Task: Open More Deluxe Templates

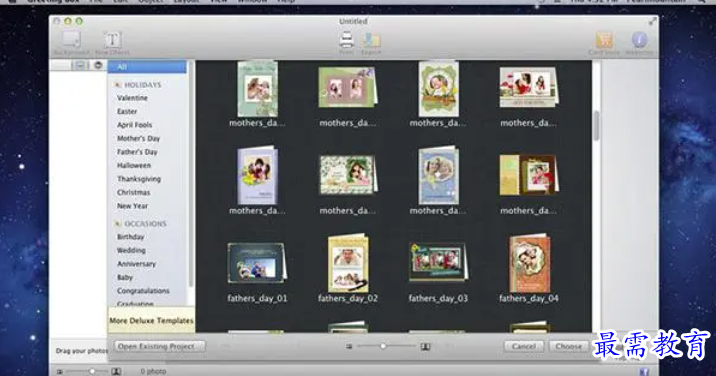Action: 151,321
